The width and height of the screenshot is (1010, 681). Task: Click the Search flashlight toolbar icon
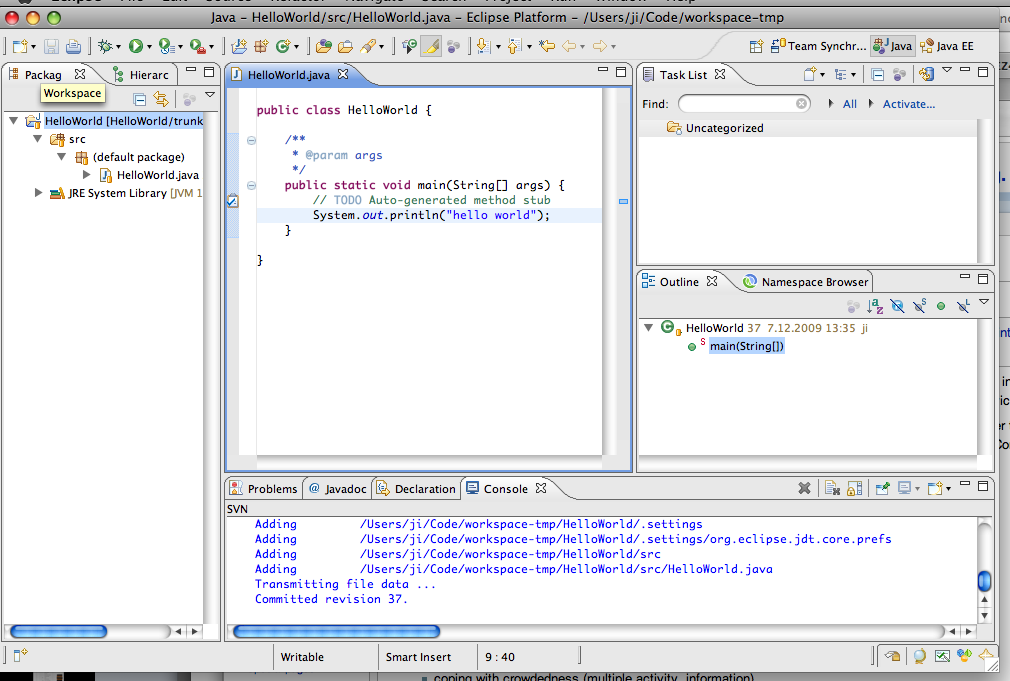(368, 46)
